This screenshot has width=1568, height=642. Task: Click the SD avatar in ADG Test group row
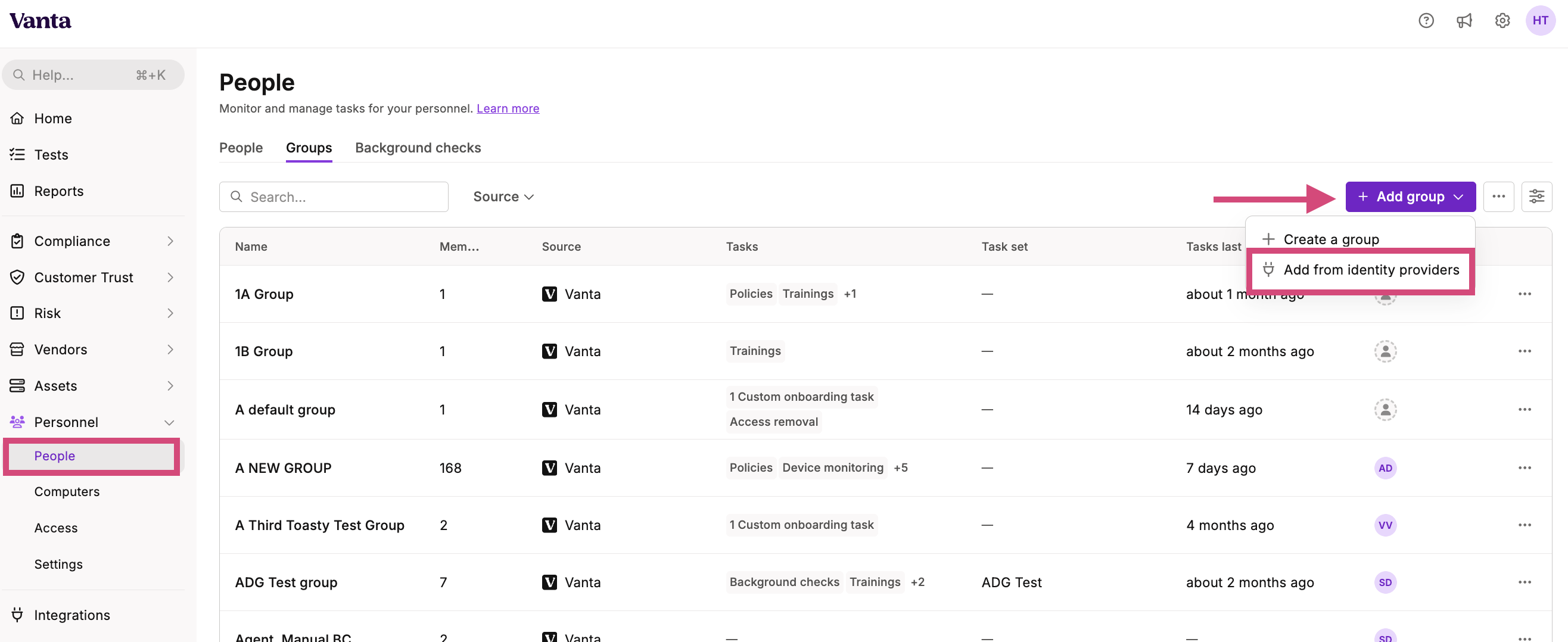pos(1385,582)
